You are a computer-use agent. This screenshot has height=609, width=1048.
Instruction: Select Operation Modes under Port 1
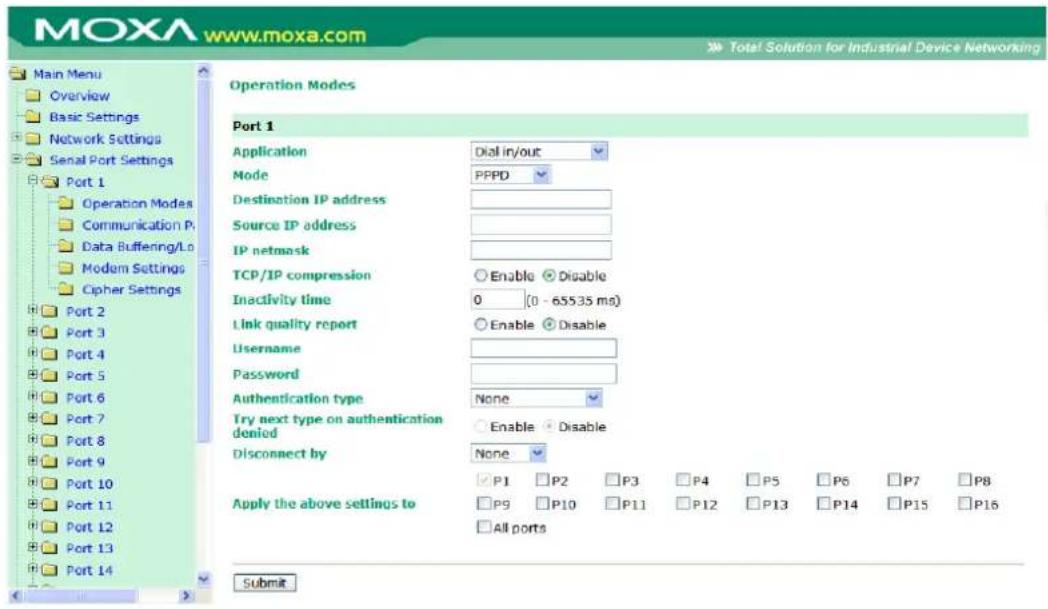137,203
